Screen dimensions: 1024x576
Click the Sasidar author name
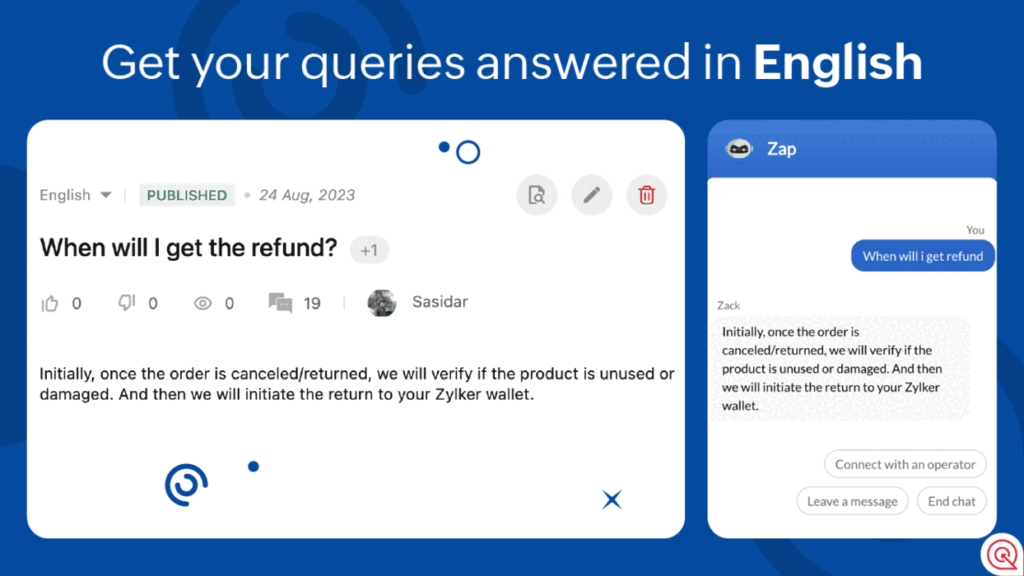[x=440, y=302]
